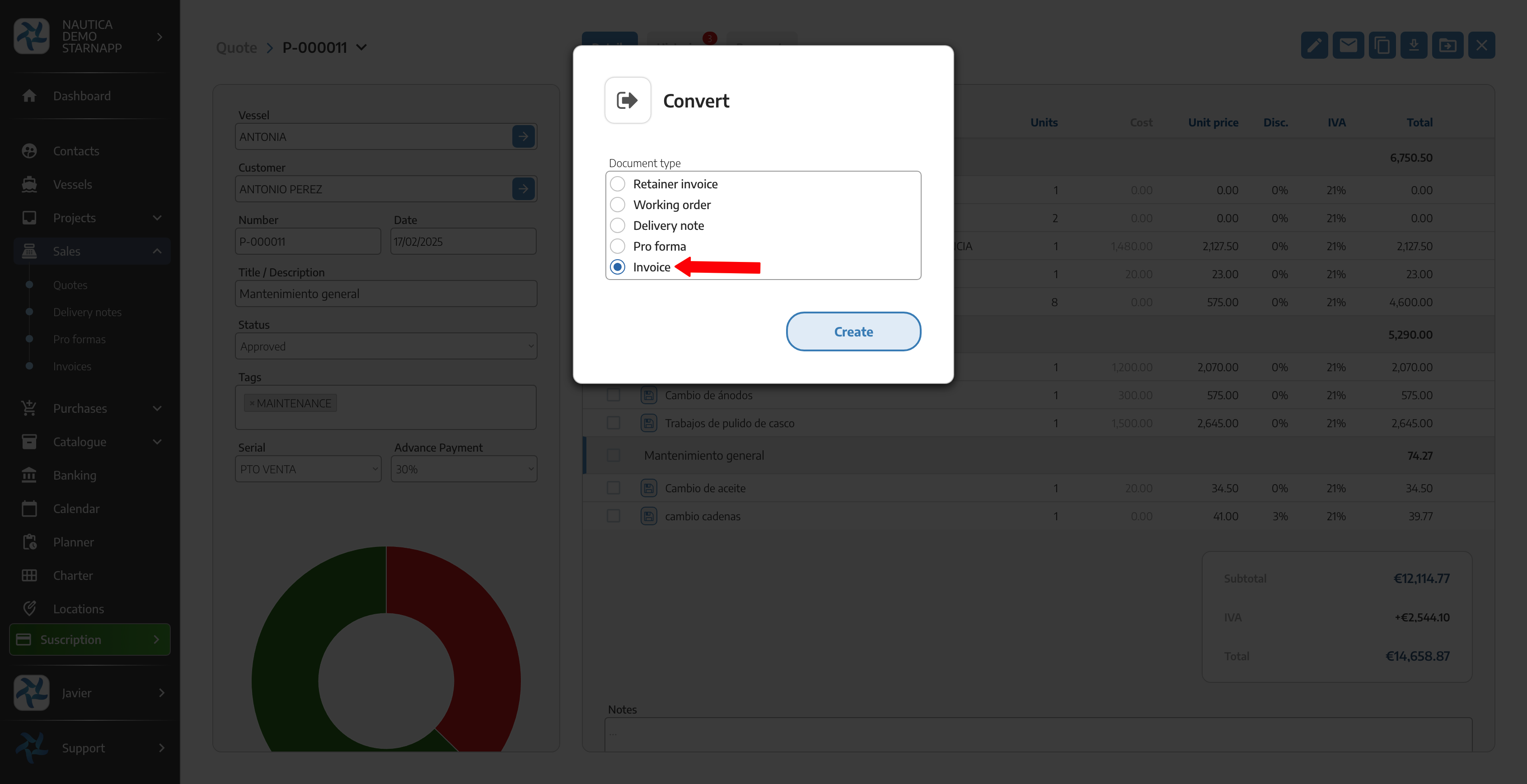Click the X close icon in toolbar
The image size is (1527, 784).
point(1481,45)
